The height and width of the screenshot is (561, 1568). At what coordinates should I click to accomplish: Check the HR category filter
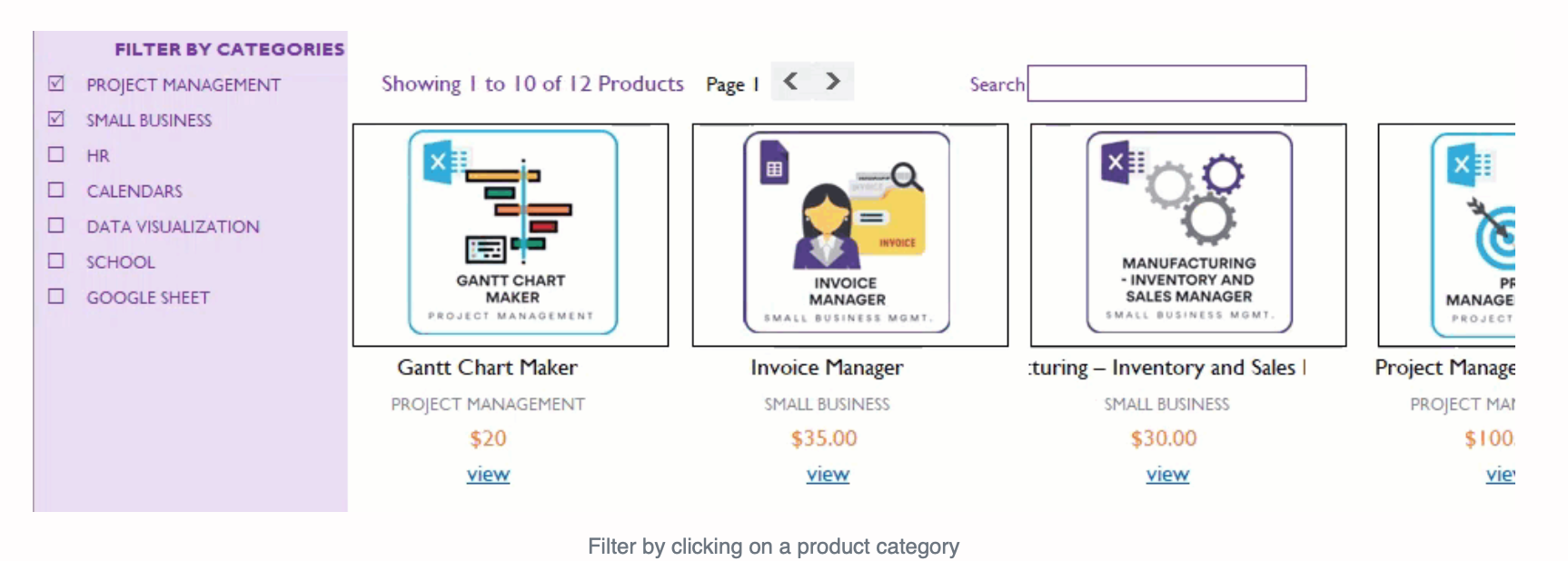point(56,154)
